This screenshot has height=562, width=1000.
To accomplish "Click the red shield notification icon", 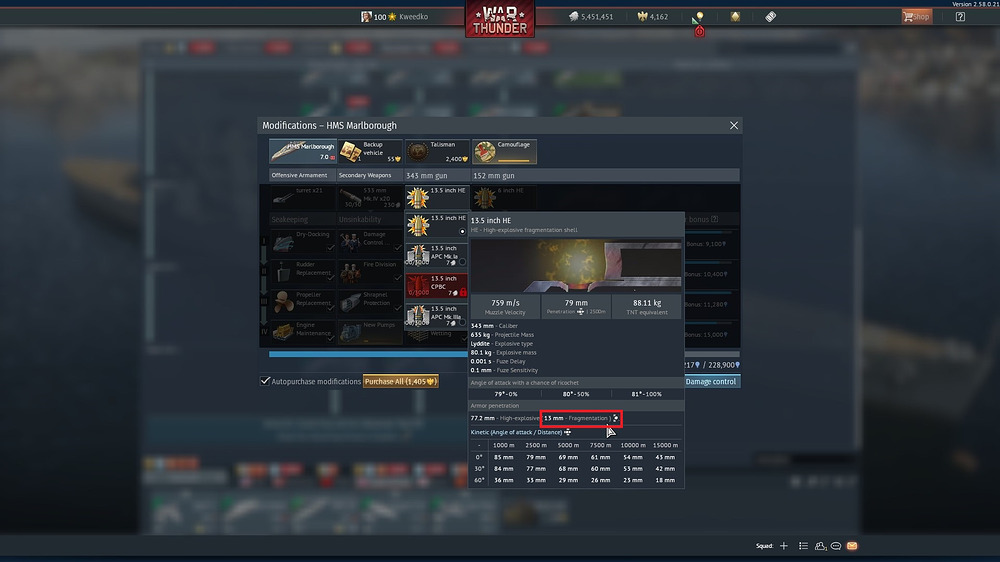I will (700, 31).
